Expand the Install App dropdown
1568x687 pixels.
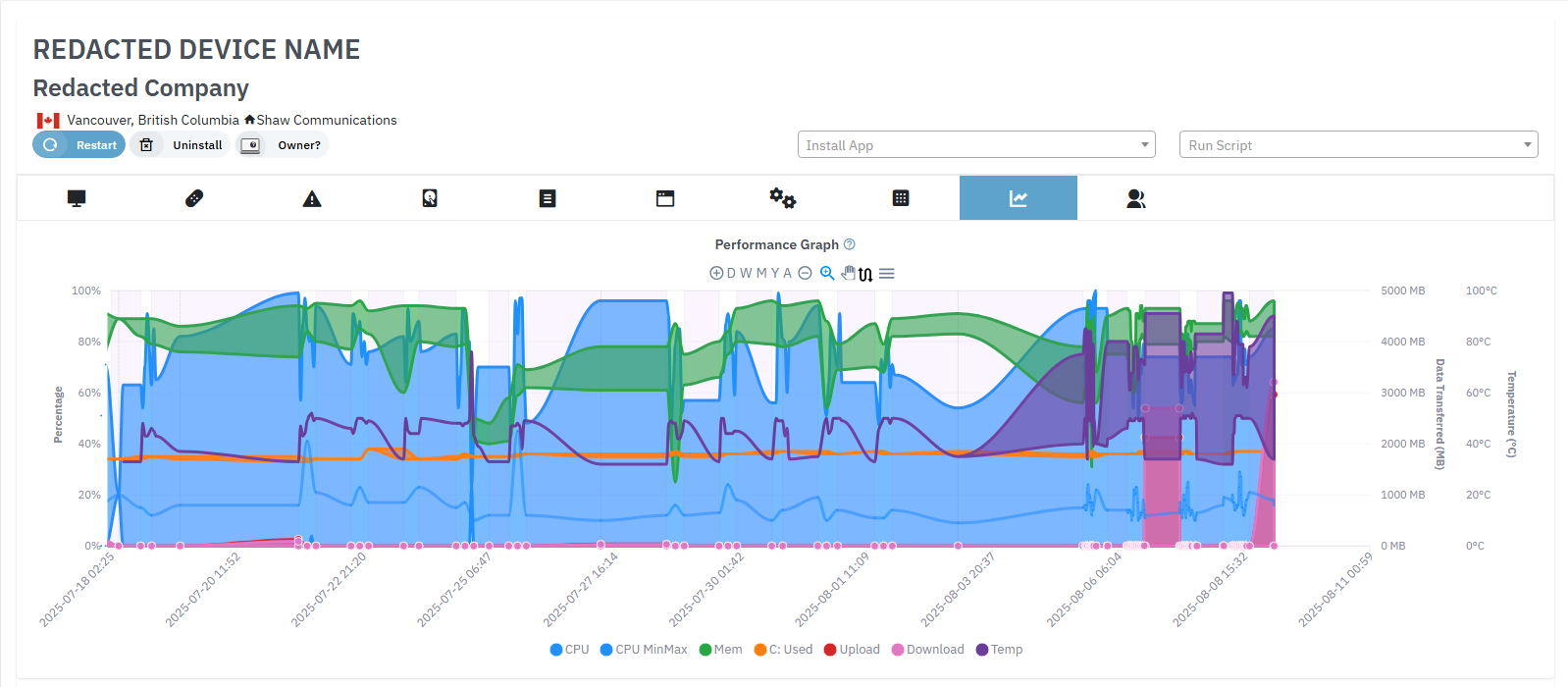(x=976, y=145)
